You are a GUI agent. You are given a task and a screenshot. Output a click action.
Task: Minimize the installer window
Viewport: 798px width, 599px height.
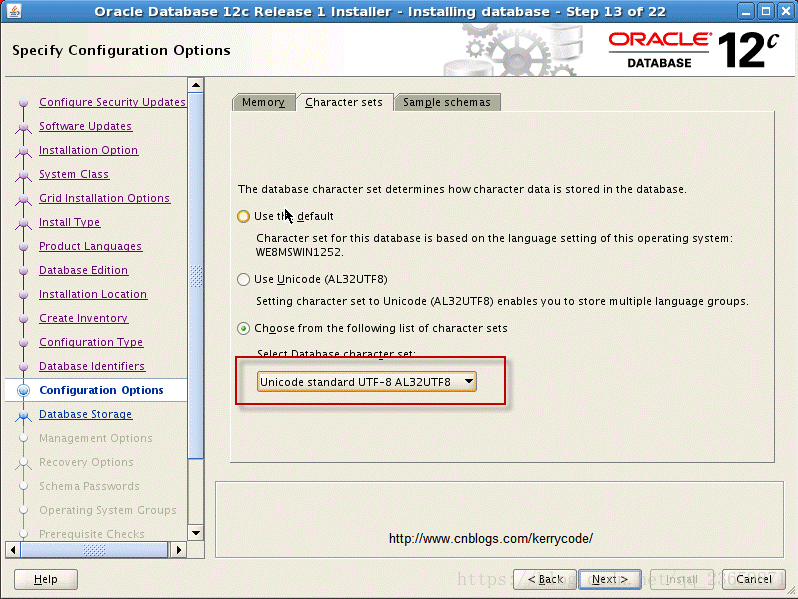pyautogui.click(x=746, y=11)
